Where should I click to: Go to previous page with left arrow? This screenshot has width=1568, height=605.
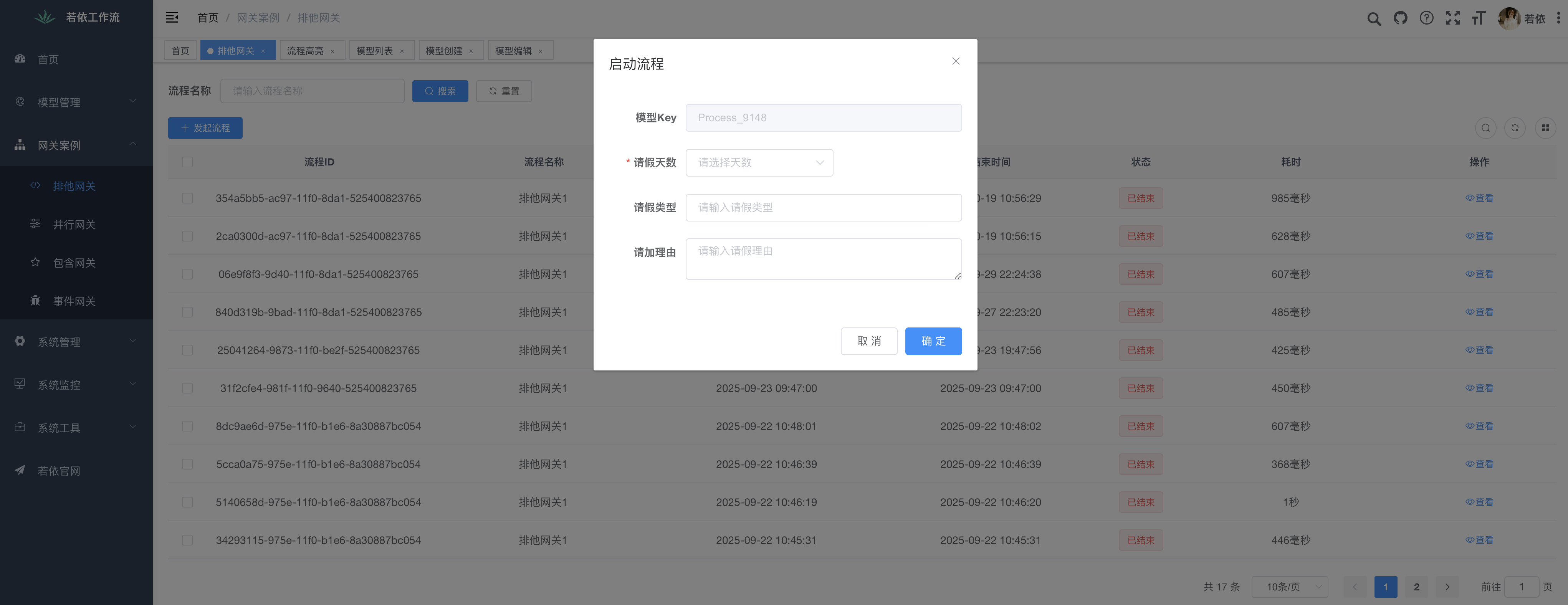[x=1355, y=587]
